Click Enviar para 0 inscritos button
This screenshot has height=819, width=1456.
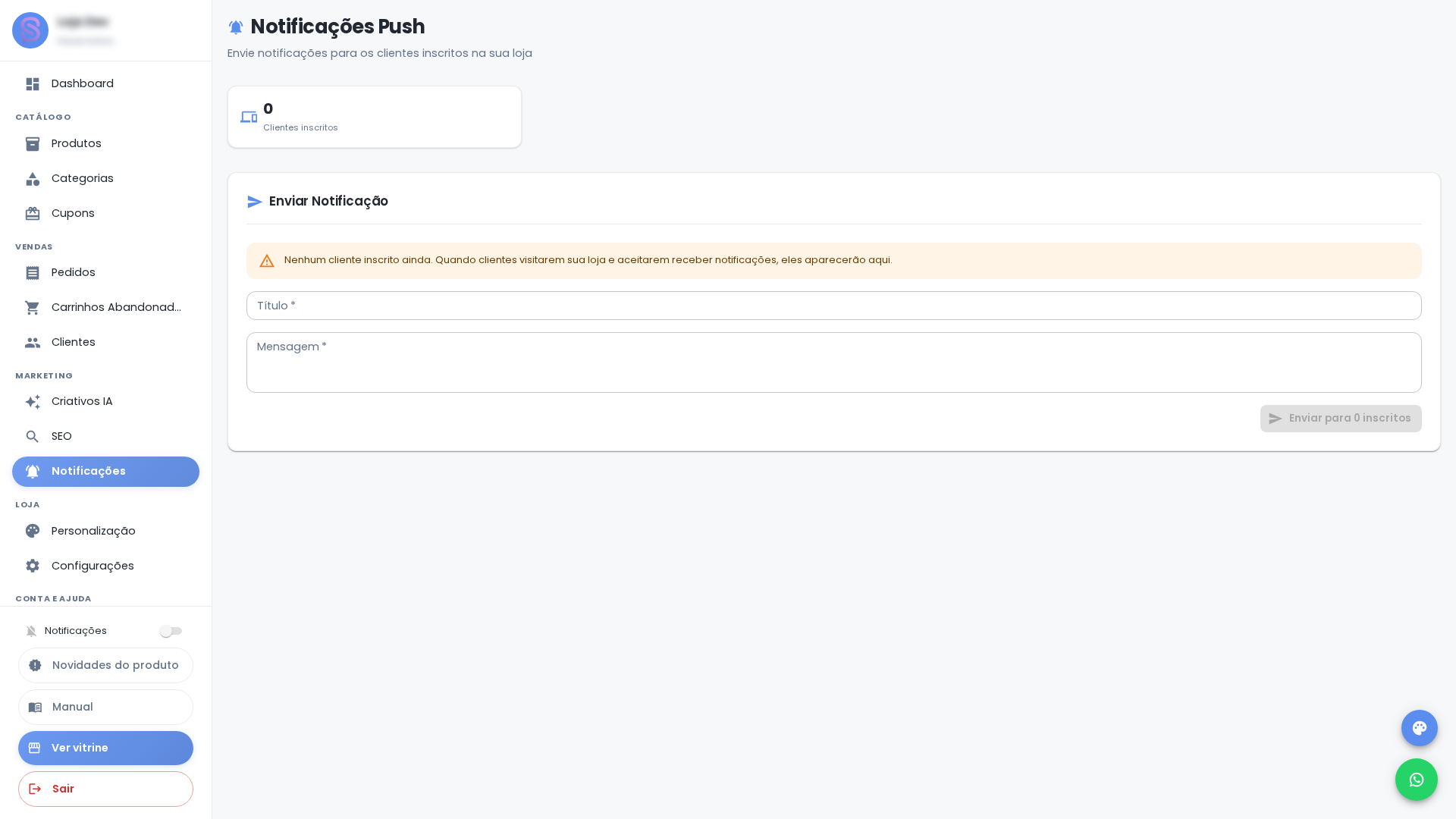(1341, 419)
